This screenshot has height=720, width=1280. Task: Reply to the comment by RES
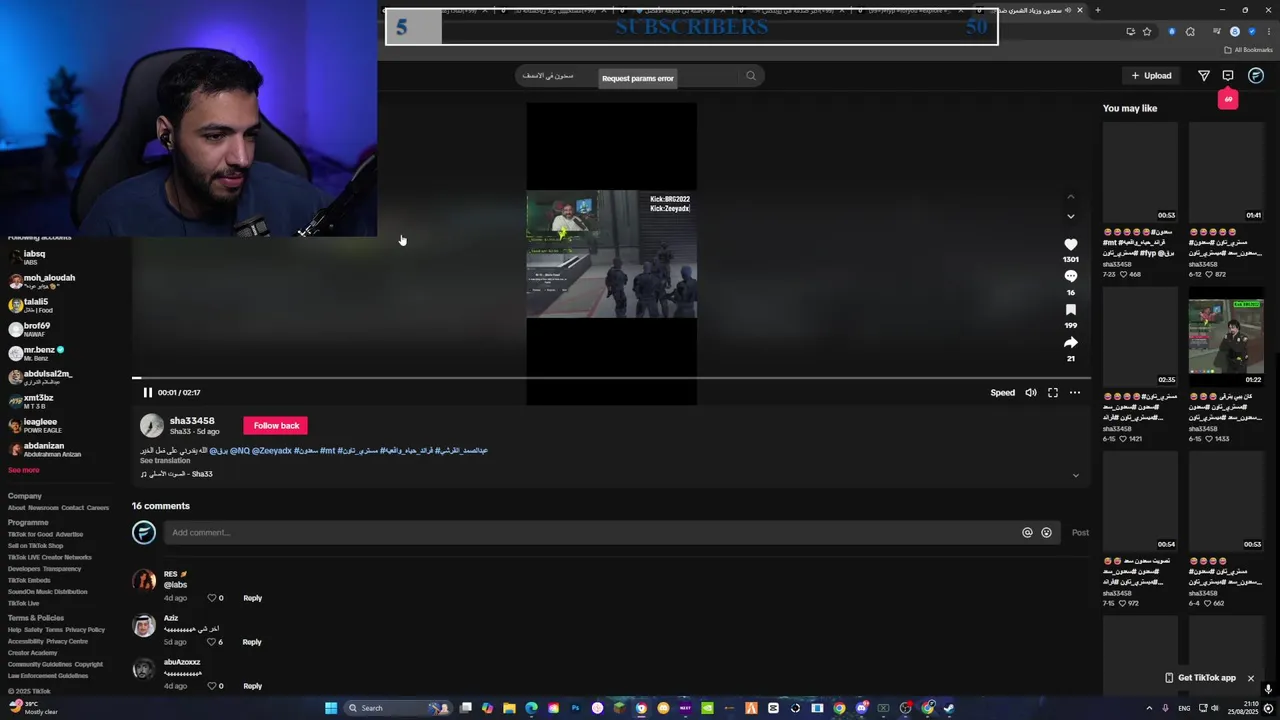253,598
